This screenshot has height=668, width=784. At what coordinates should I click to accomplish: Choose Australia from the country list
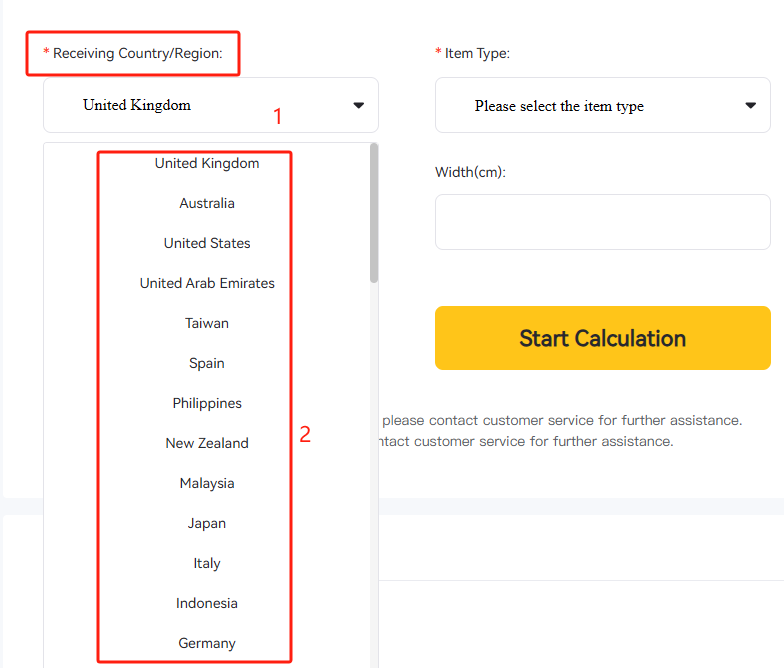[207, 203]
